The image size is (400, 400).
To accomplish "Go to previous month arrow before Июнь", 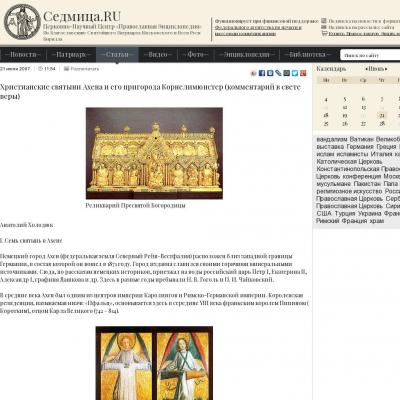I will point(367,69).
